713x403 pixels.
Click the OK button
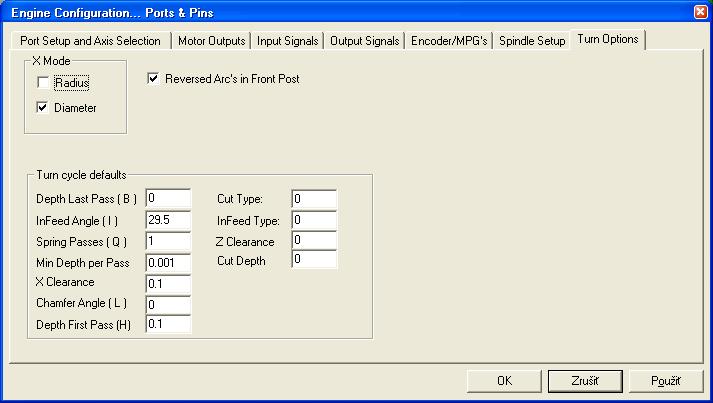pos(505,381)
